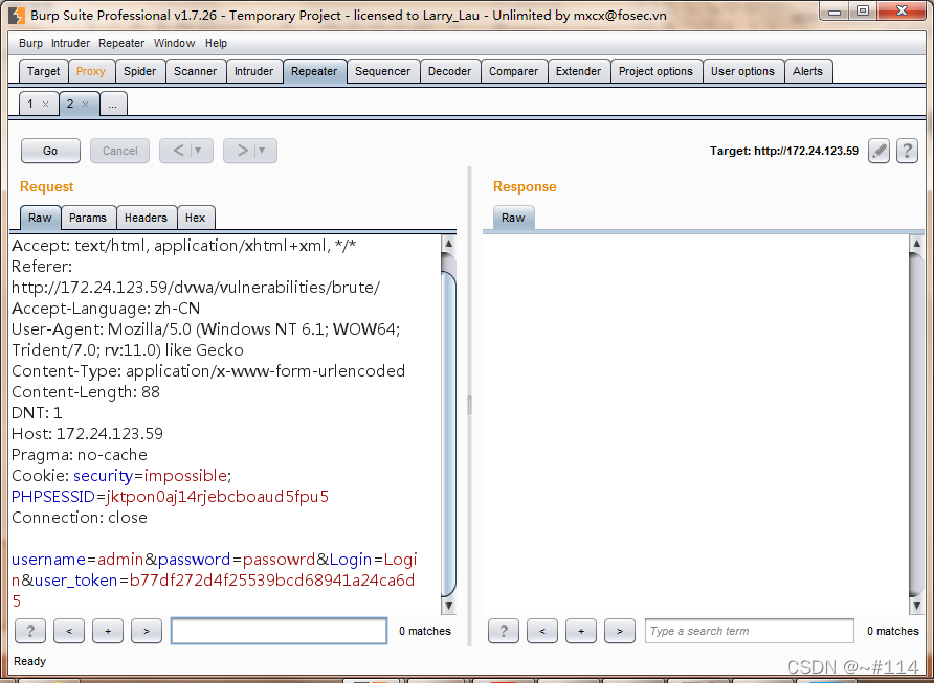Go to next match in response search
This screenshot has width=934, height=684.
(x=619, y=631)
